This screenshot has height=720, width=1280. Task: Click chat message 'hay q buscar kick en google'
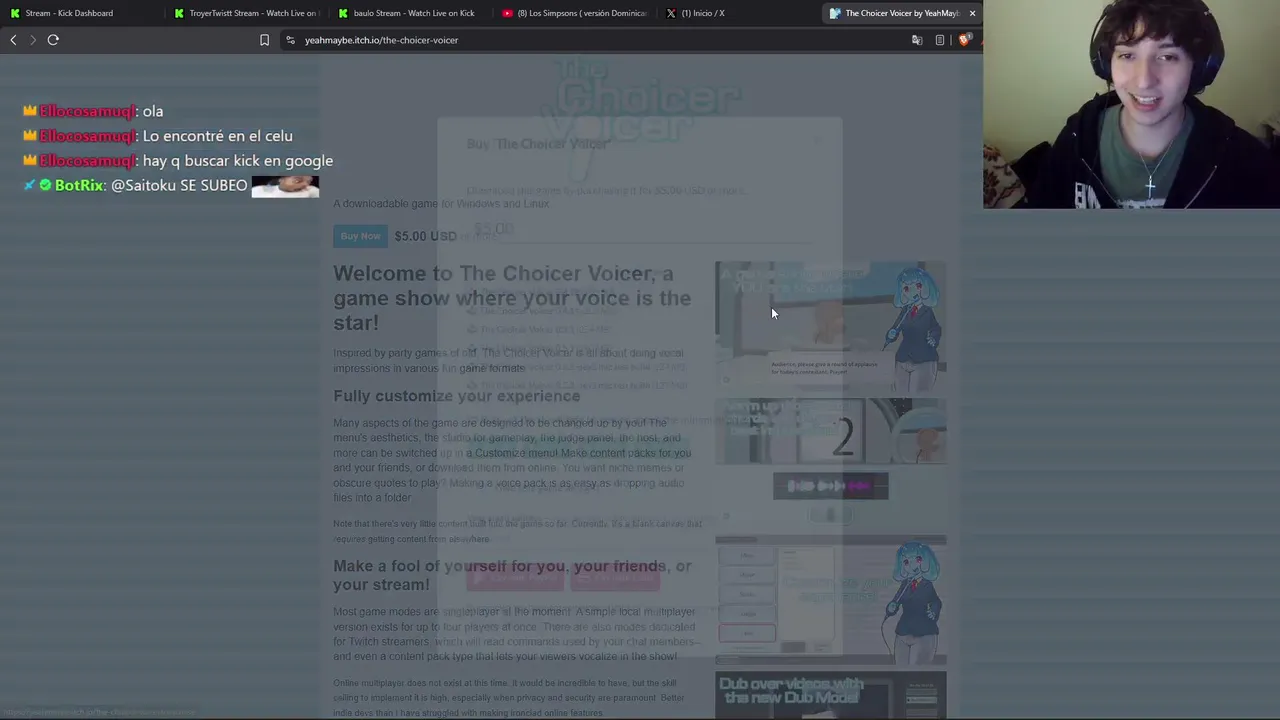(238, 161)
